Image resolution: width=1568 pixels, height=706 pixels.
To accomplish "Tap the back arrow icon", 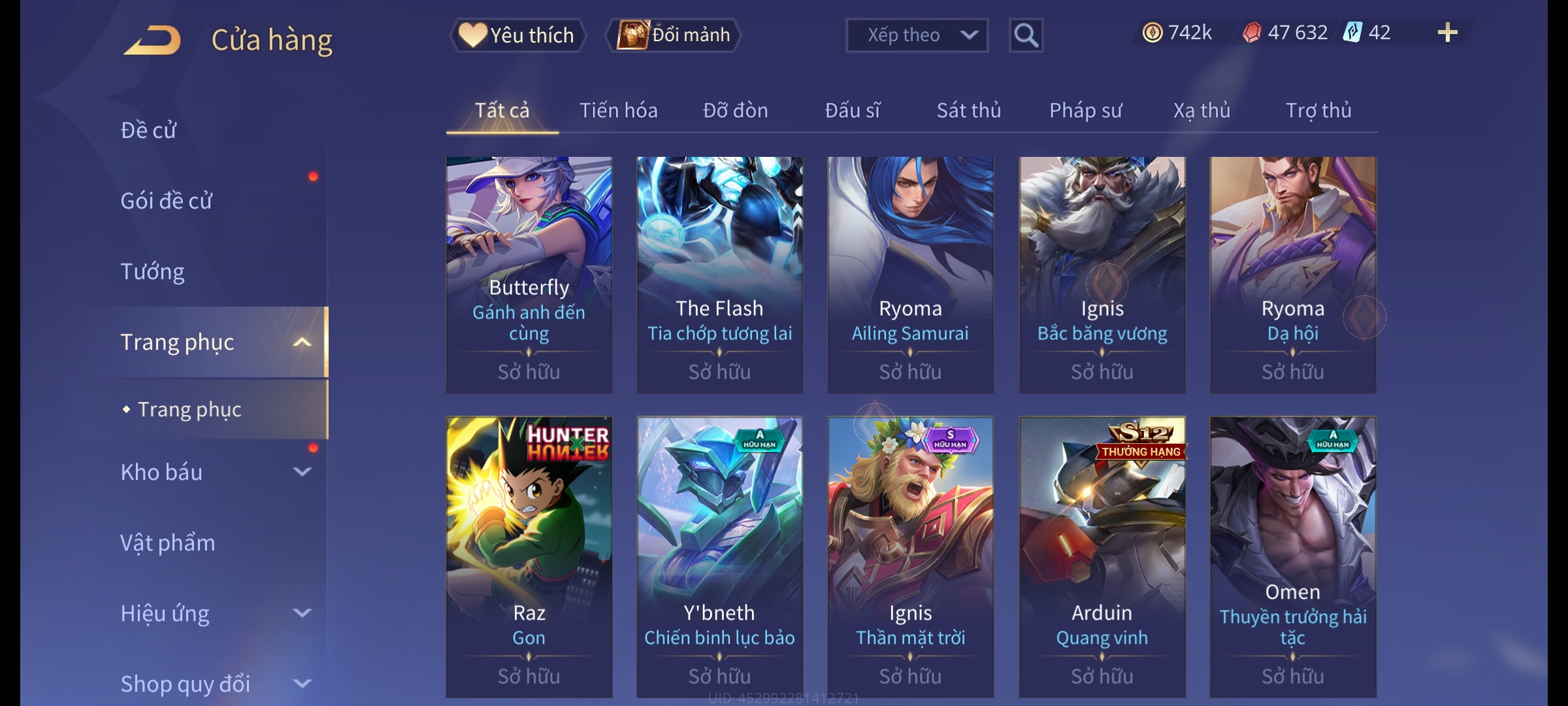I will [x=152, y=40].
